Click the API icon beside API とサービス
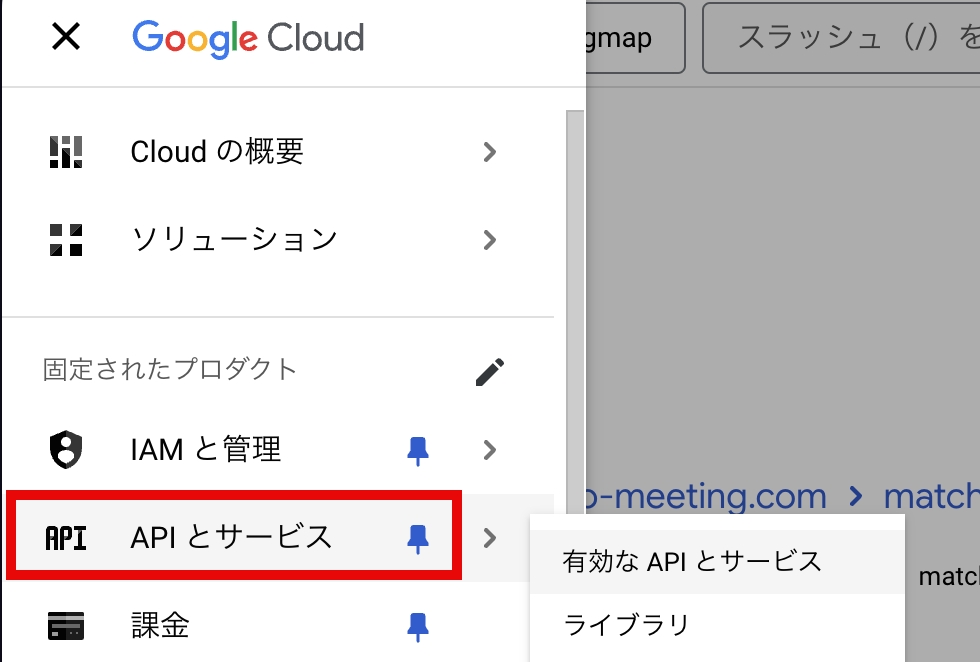This screenshot has height=662, width=980. pos(66,538)
